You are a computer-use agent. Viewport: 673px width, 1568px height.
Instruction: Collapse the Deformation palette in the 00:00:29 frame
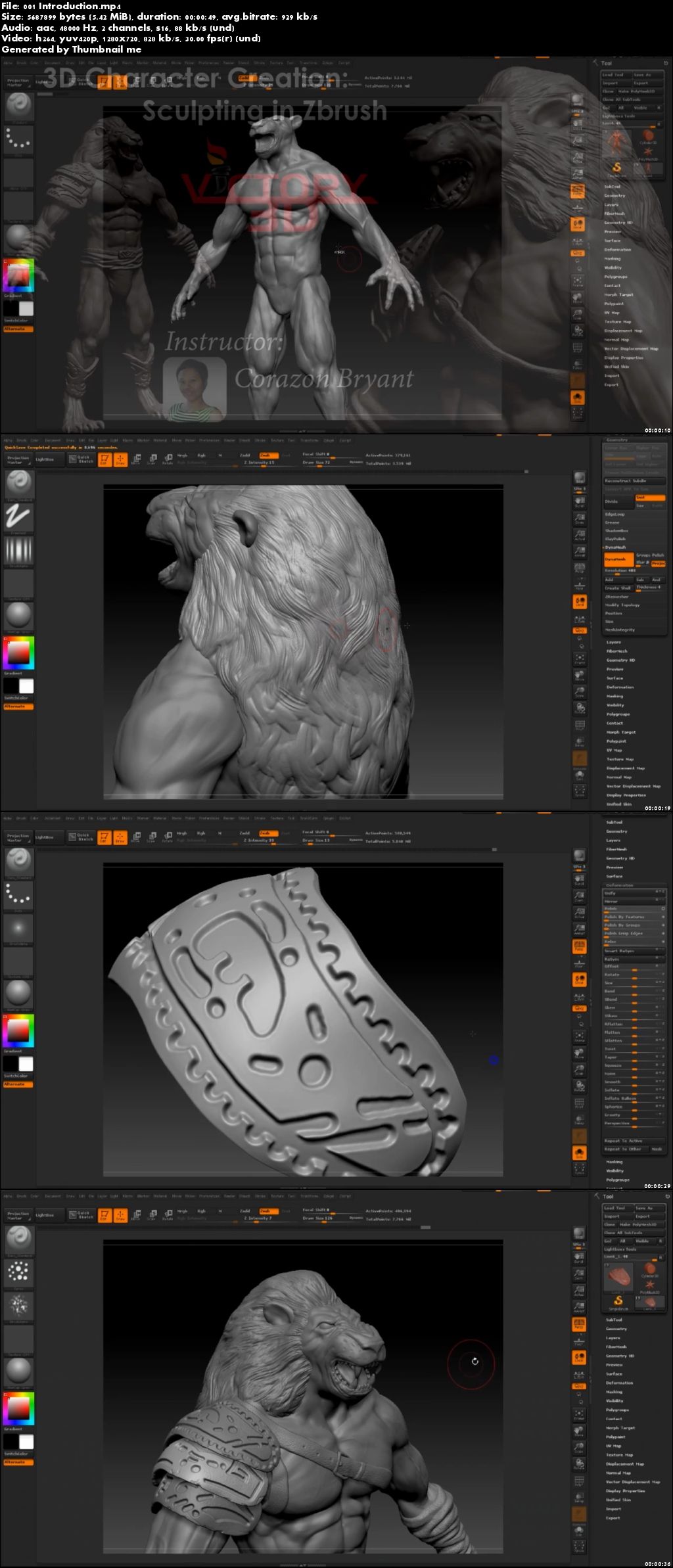pos(620,885)
